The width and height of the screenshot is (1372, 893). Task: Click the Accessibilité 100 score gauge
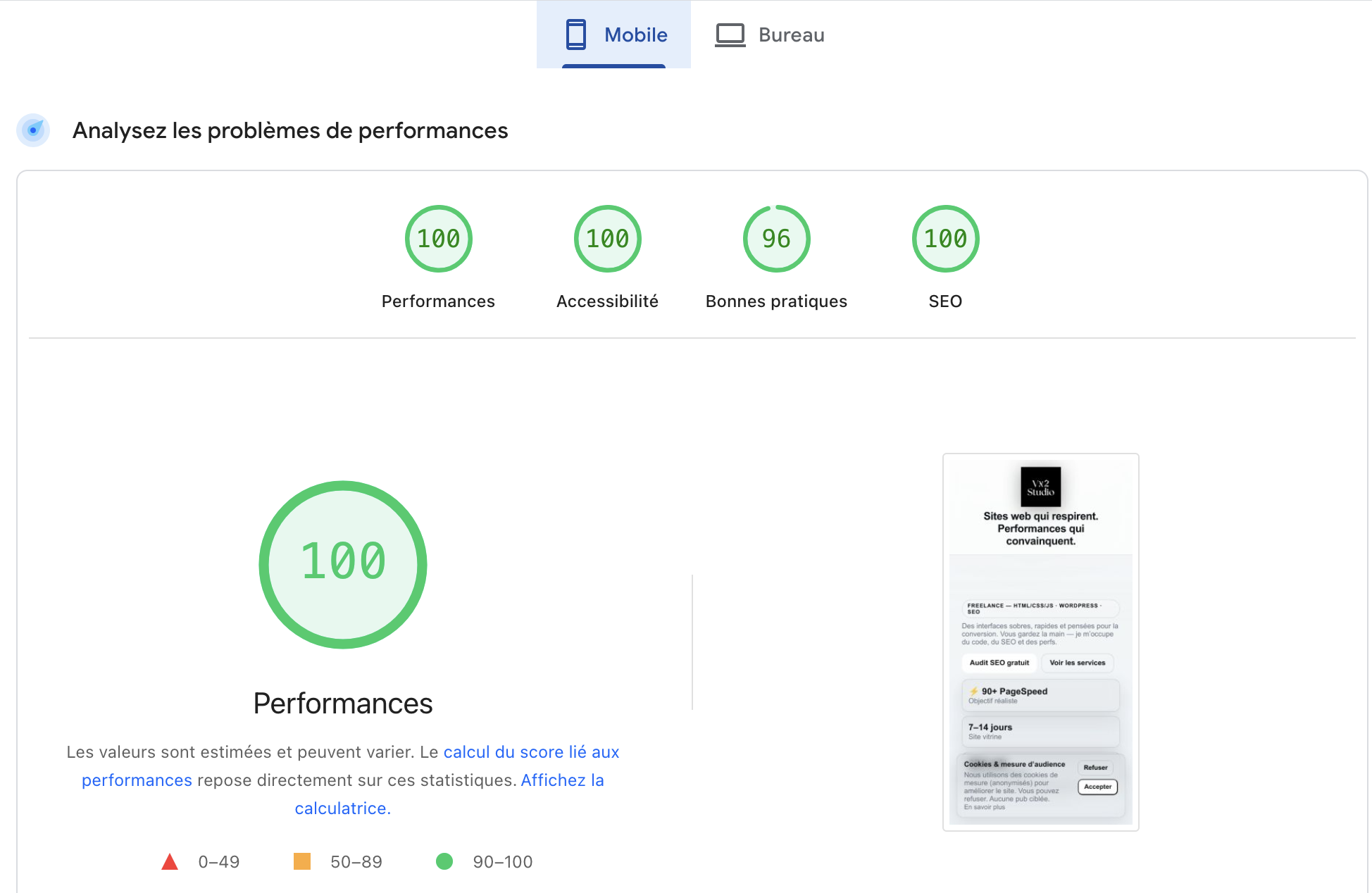point(607,239)
